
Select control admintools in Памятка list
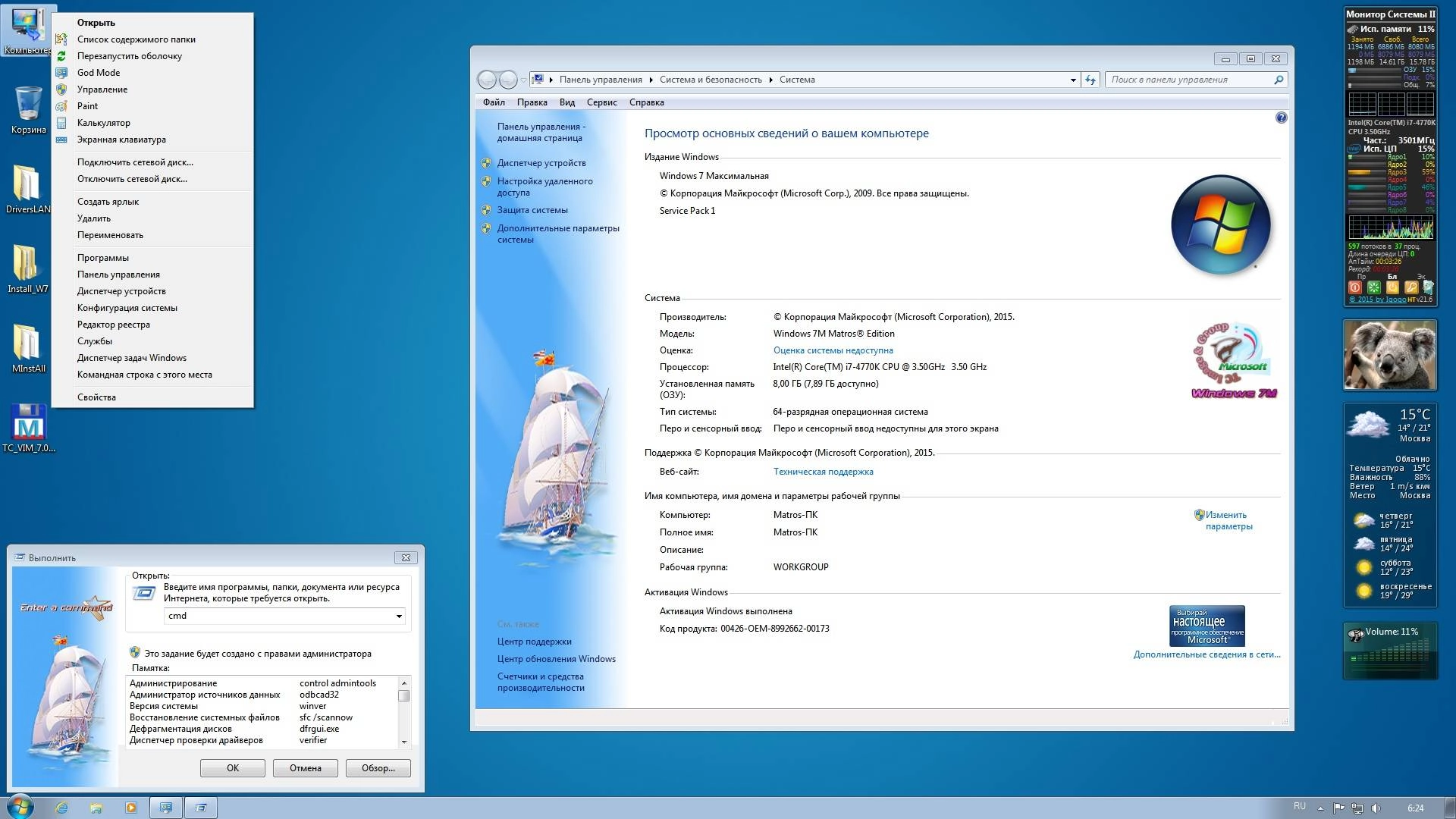pyautogui.click(x=337, y=683)
